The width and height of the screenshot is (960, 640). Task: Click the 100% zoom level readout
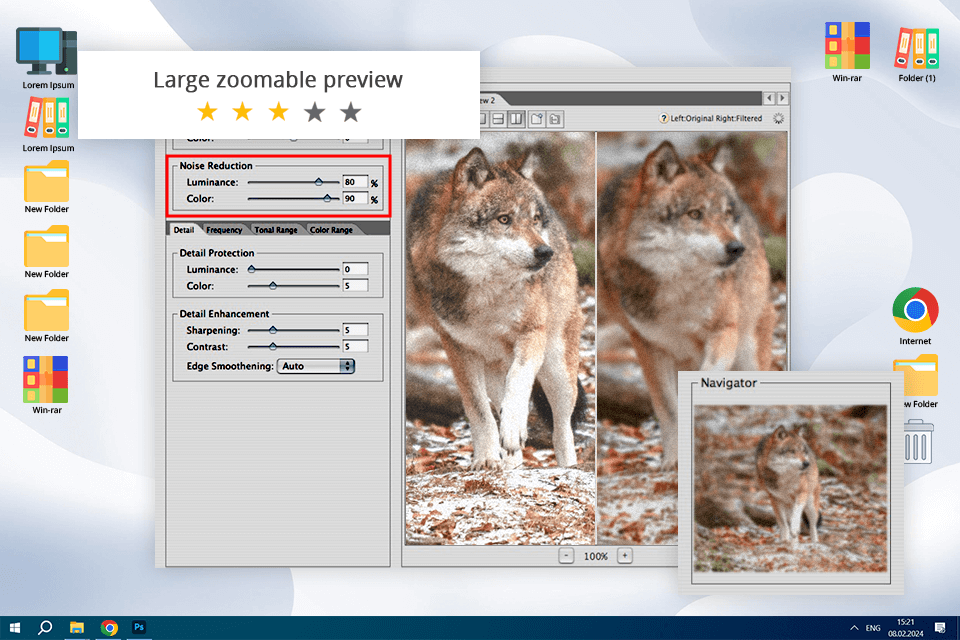(x=596, y=557)
